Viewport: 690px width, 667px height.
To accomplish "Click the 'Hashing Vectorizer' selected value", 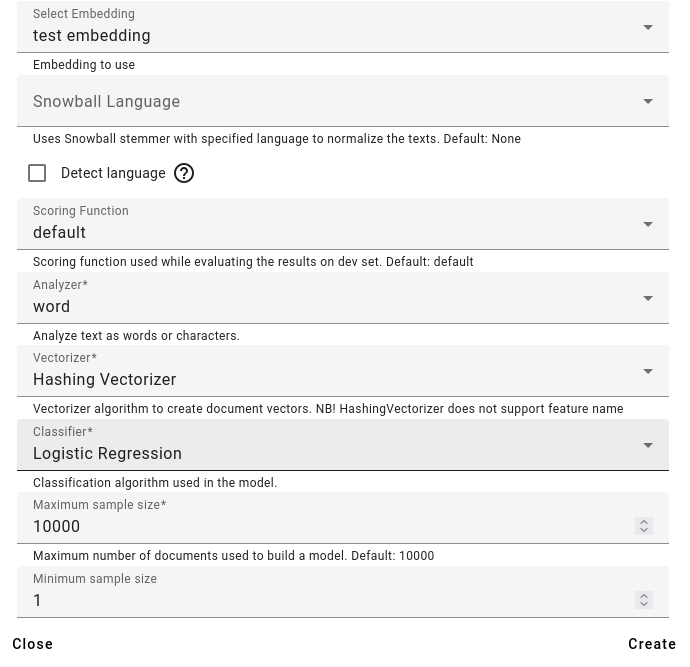I will click(x=105, y=380).
